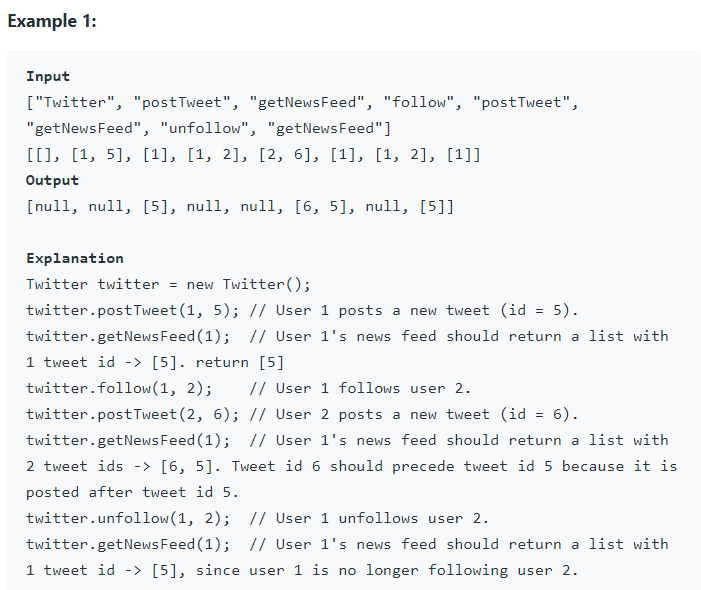Click the "unfollow" string in the input array
This screenshot has height=590, width=701.
(x=204, y=129)
